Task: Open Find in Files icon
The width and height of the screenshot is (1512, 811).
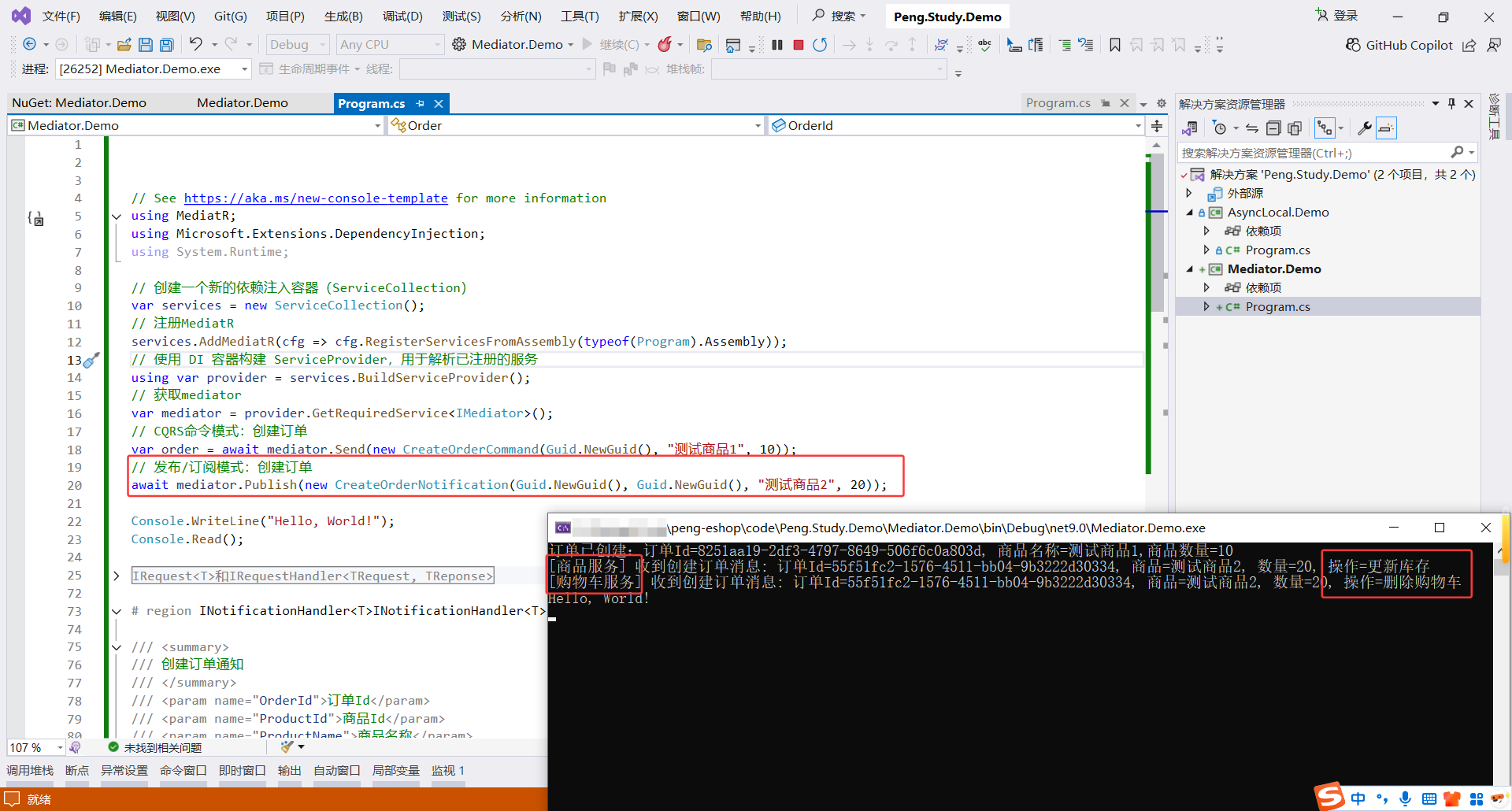Action: 705,45
